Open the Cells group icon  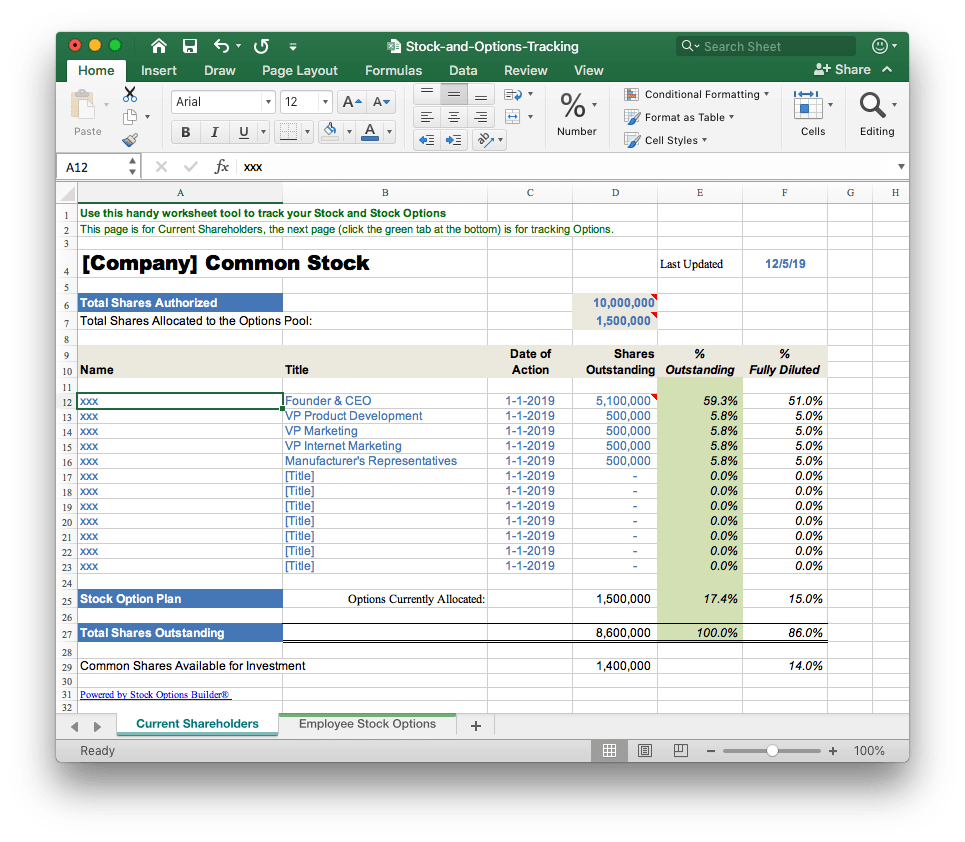point(807,105)
